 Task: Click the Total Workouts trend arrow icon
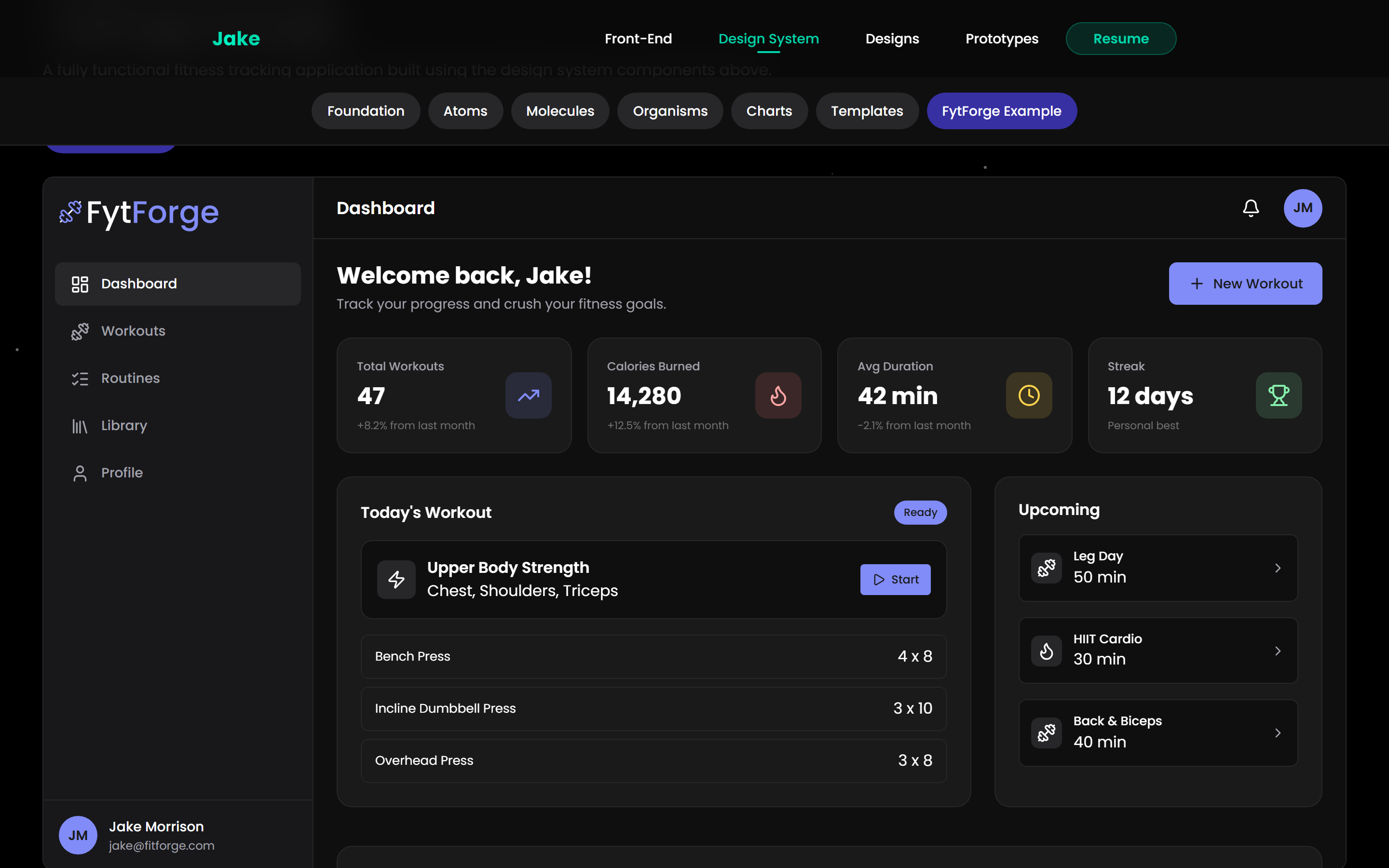point(528,395)
